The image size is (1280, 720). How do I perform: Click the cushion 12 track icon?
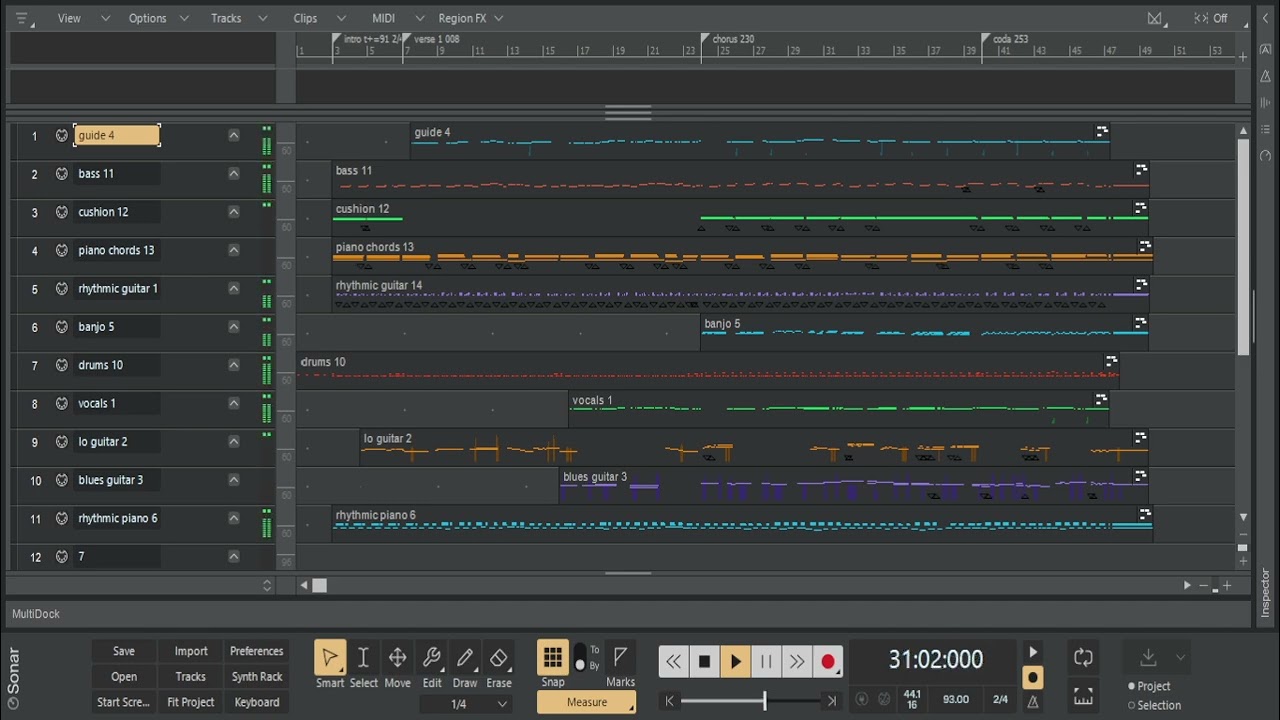[62, 212]
